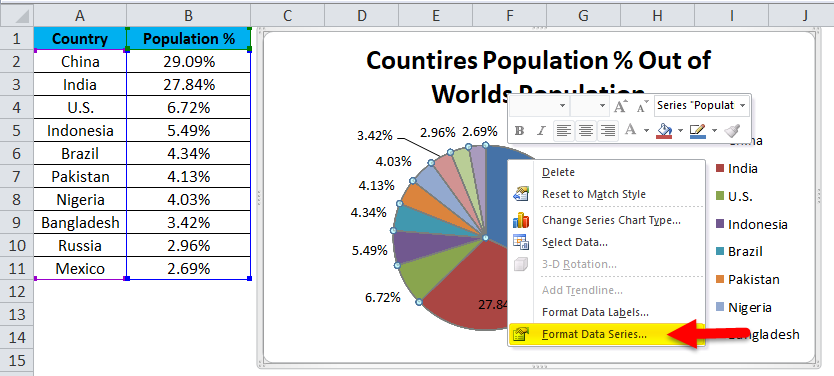Select the Bangladesh cell
The height and width of the screenshot is (376, 834).
[80, 222]
